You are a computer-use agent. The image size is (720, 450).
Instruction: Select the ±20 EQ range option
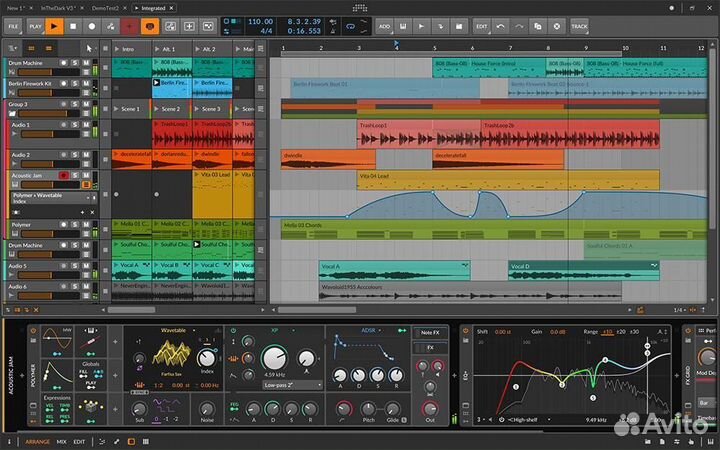pyautogui.click(x=621, y=332)
